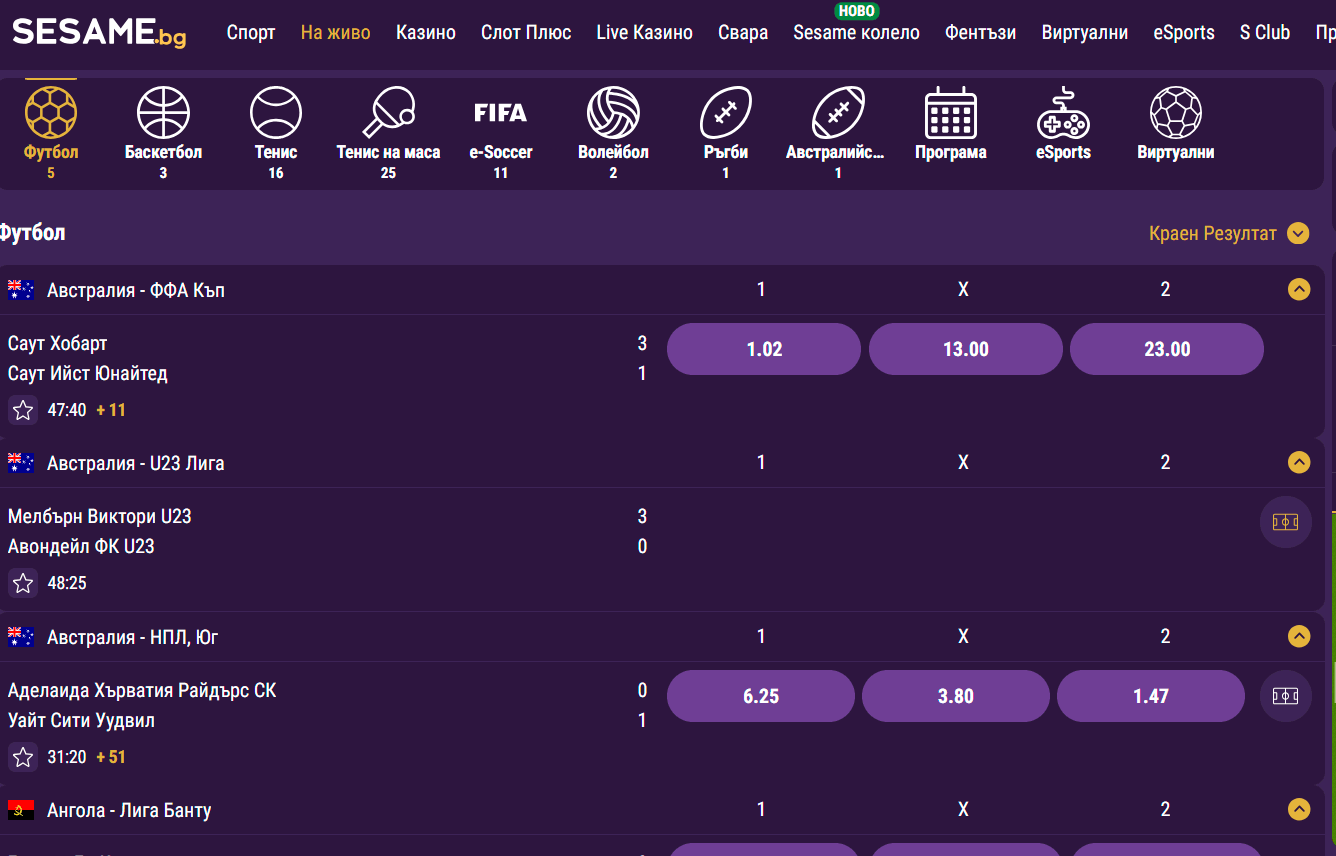Open the Краен Резултат market dropdown
The height and width of the screenshot is (856, 1336).
click(1229, 233)
